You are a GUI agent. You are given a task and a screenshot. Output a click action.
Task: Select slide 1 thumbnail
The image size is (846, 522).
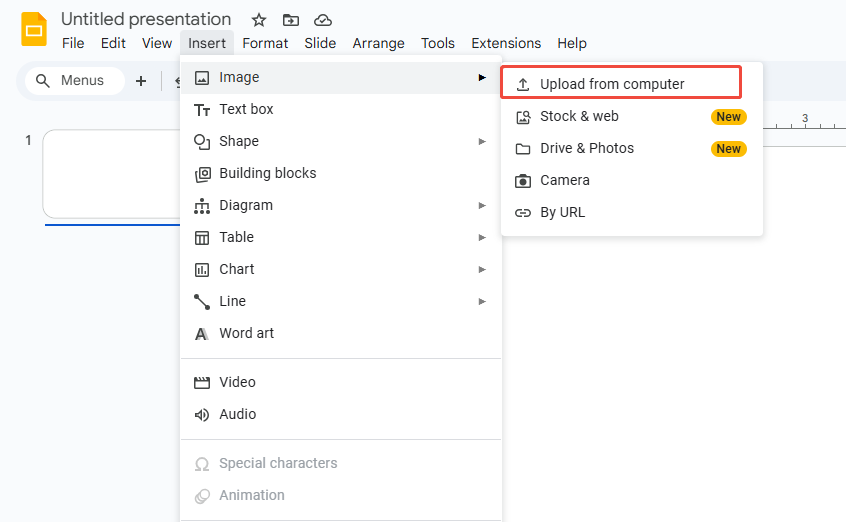tap(110, 173)
